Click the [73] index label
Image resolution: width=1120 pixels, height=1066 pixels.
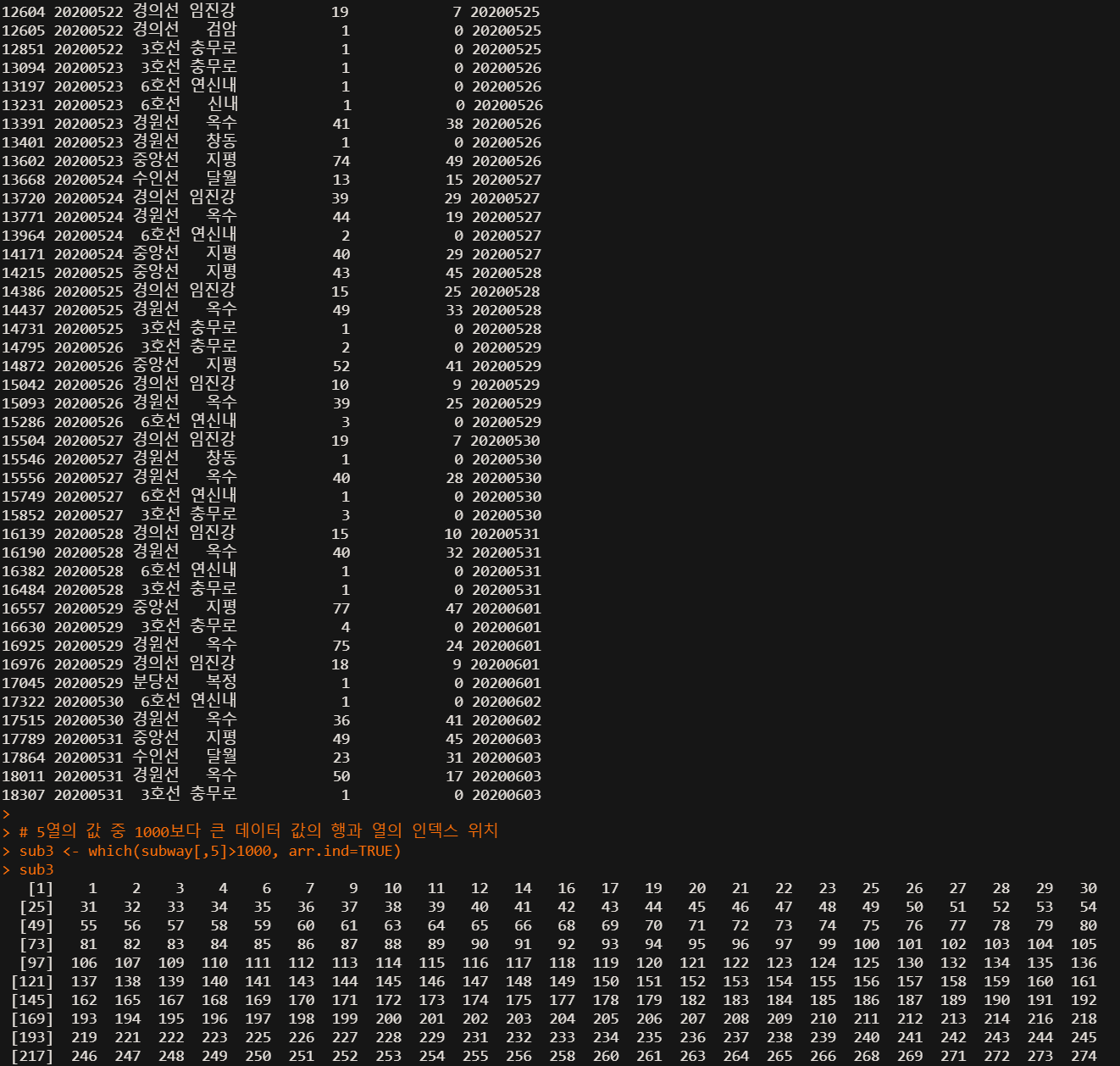36,944
